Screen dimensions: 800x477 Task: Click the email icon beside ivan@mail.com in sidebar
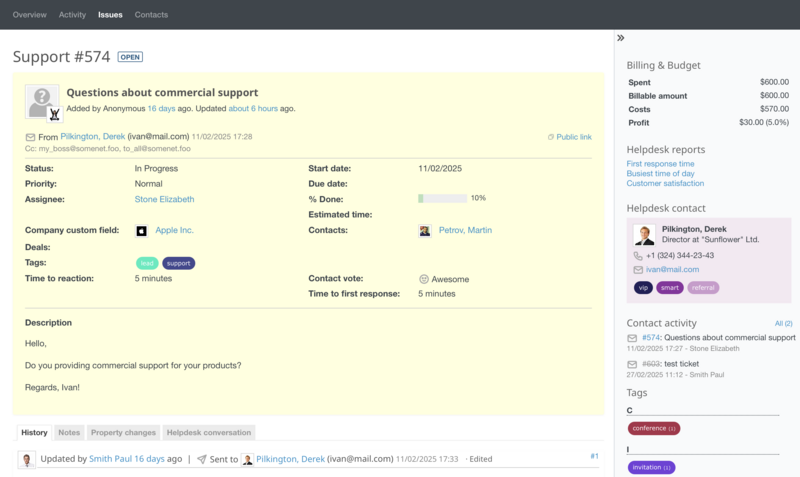point(637,270)
